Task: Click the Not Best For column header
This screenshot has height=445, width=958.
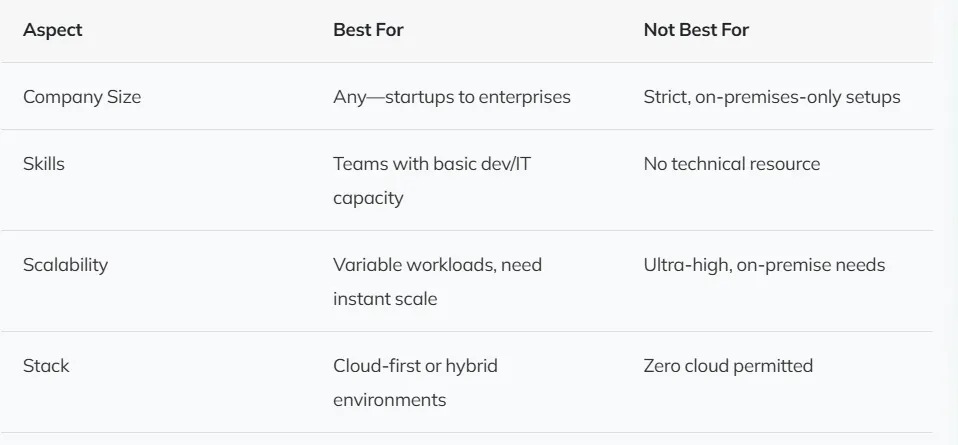Action: (696, 30)
